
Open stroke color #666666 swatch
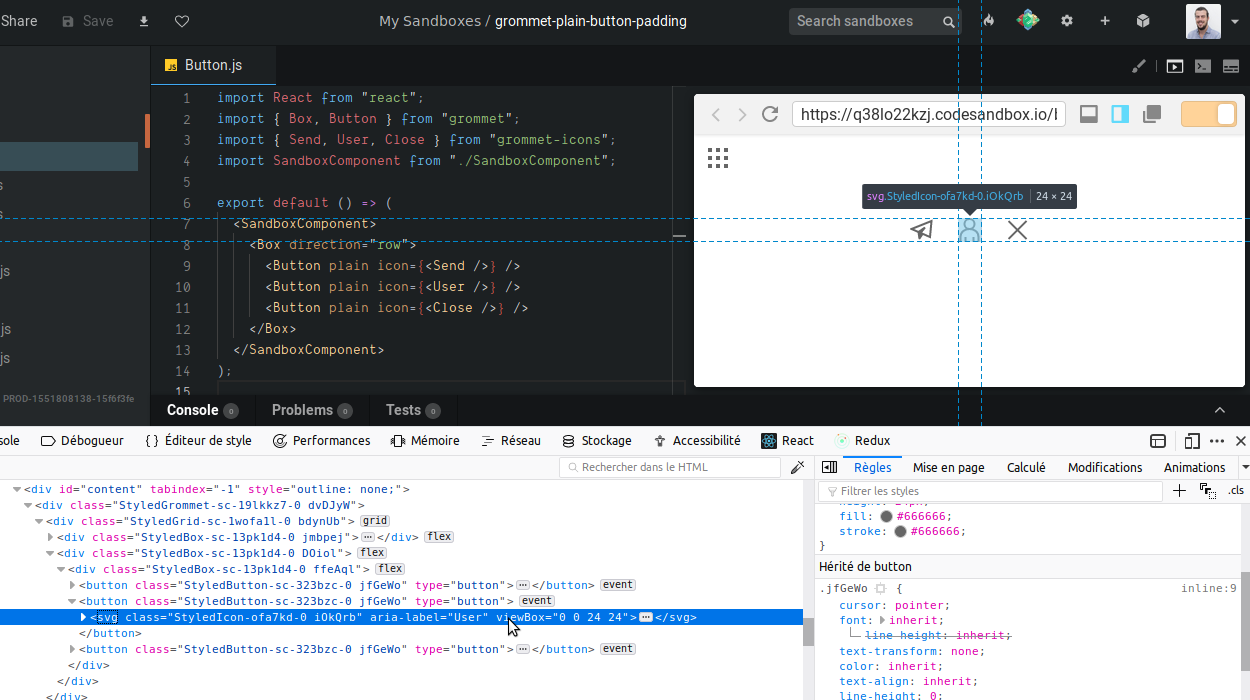point(900,532)
